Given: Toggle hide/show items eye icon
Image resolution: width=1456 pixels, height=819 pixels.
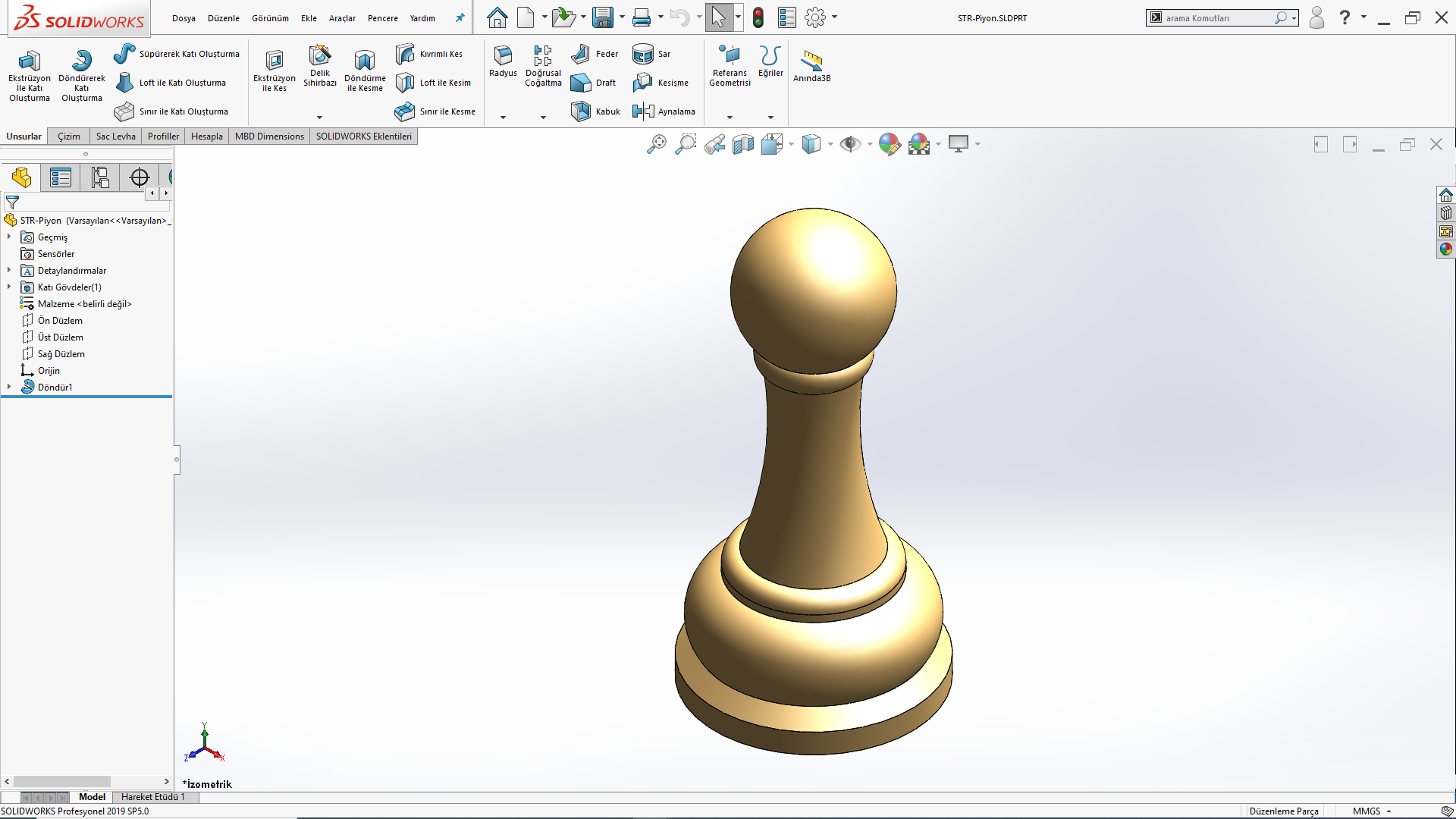Looking at the screenshot, I should tap(850, 144).
